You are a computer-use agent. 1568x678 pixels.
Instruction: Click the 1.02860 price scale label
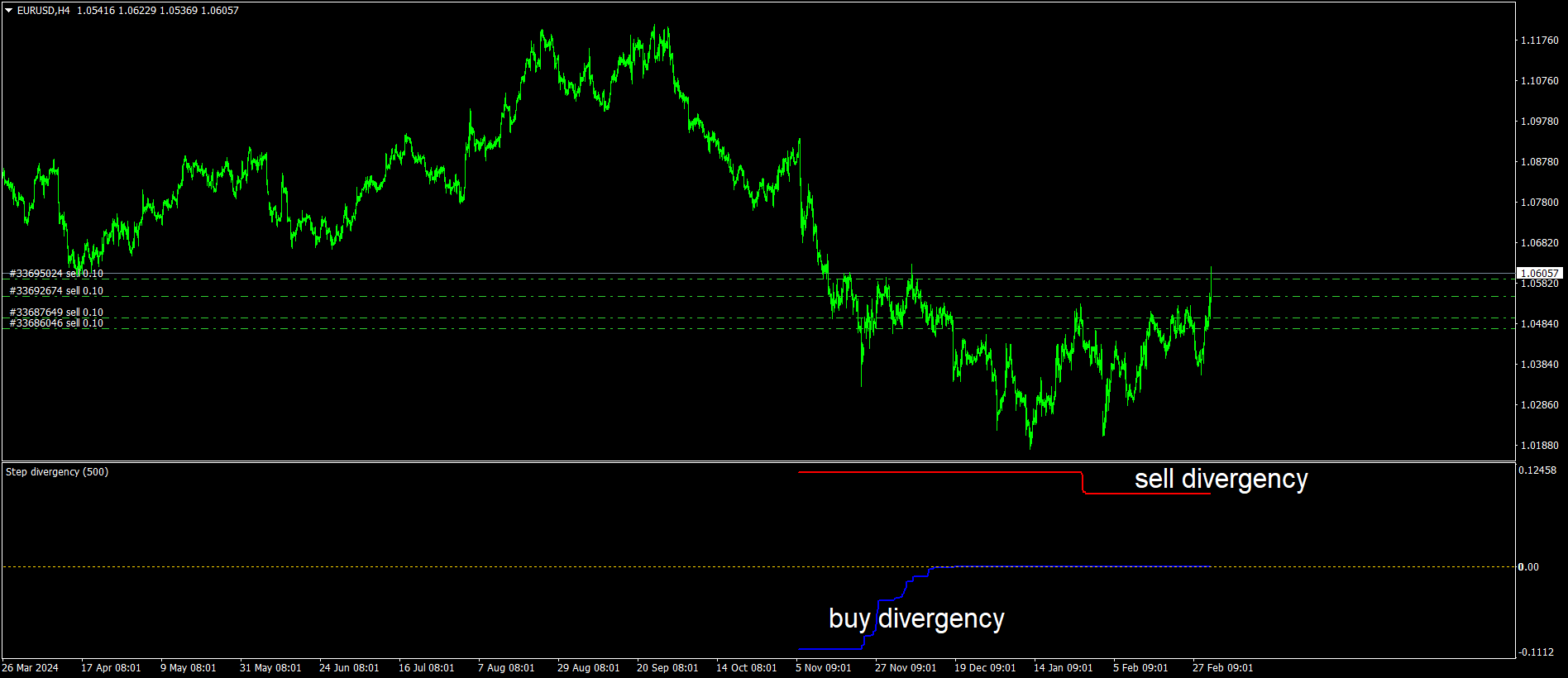1540,405
